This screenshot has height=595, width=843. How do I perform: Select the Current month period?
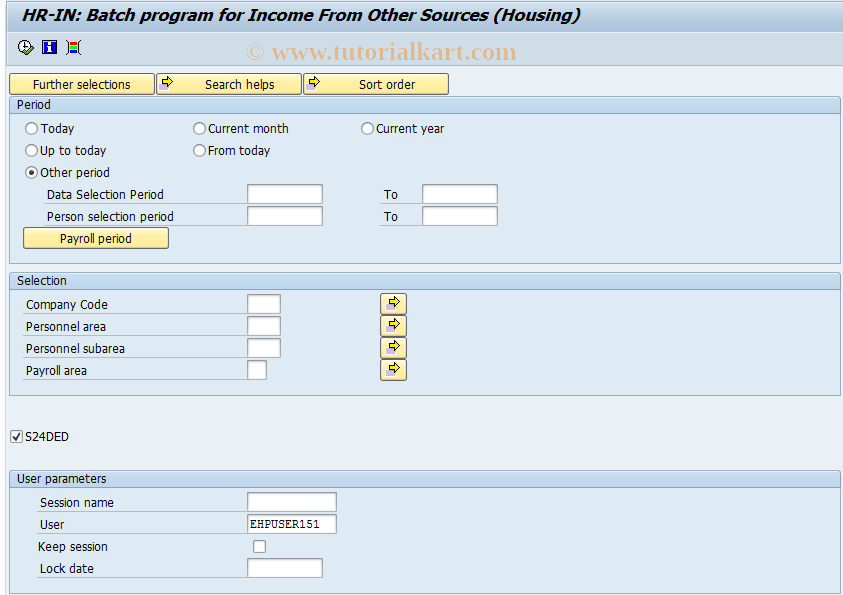point(199,128)
